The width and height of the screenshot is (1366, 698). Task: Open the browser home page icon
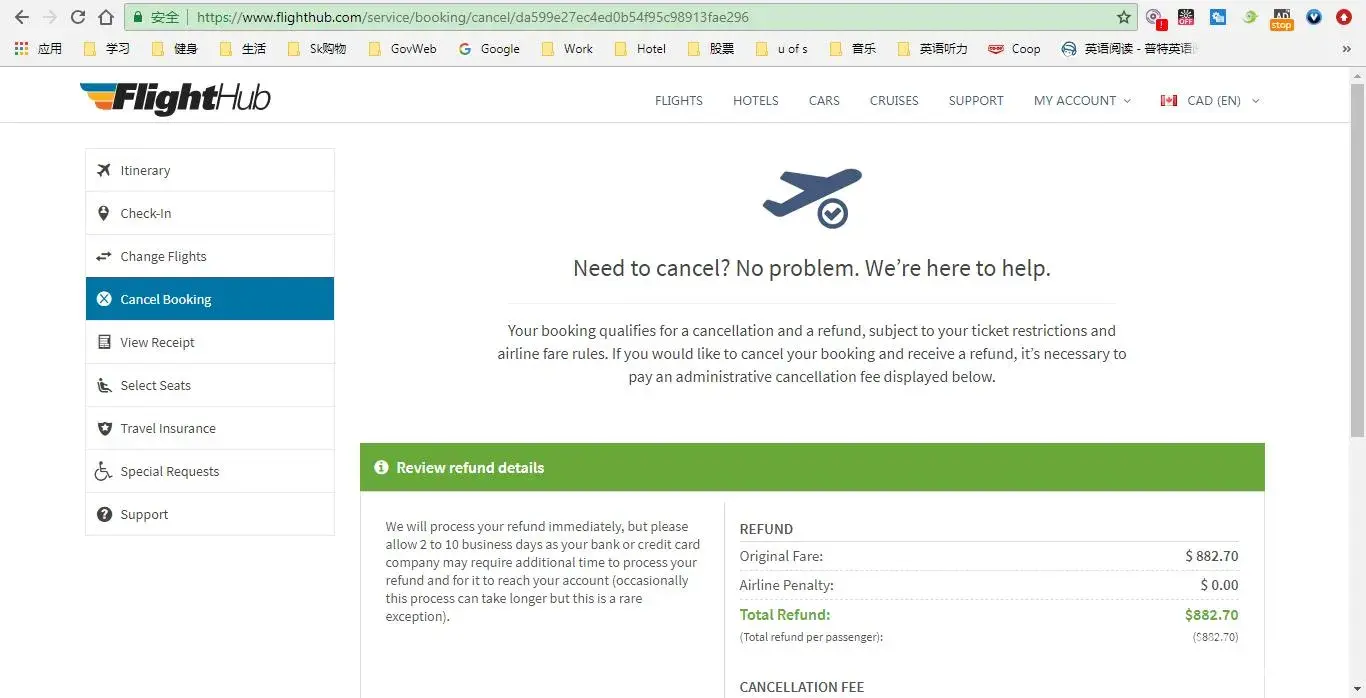(x=106, y=17)
